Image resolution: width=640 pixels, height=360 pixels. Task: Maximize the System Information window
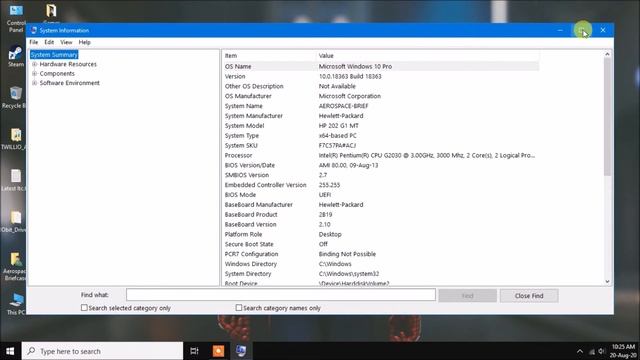[582, 30]
